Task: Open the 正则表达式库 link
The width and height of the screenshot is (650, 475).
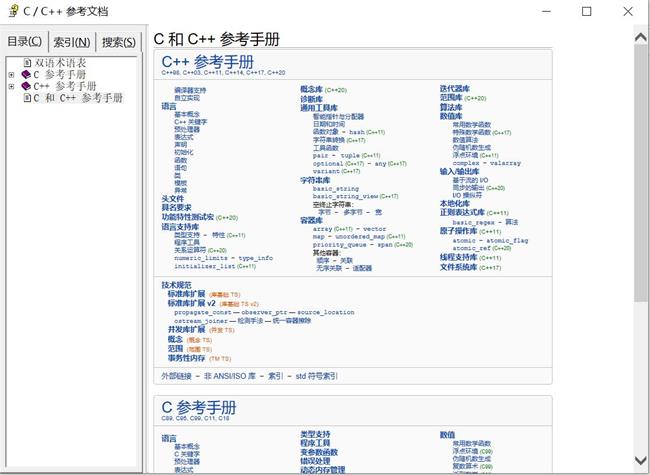Action: [463, 212]
